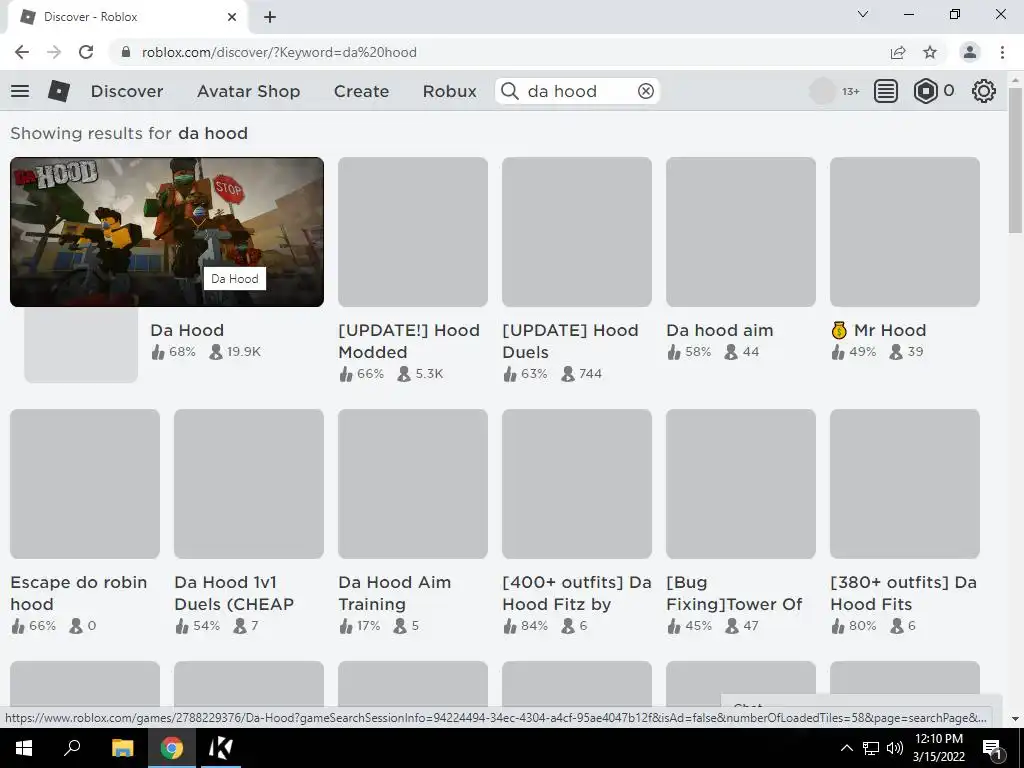Click the Chrome taskbar icon
The height and width of the screenshot is (768, 1024).
(x=172, y=748)
